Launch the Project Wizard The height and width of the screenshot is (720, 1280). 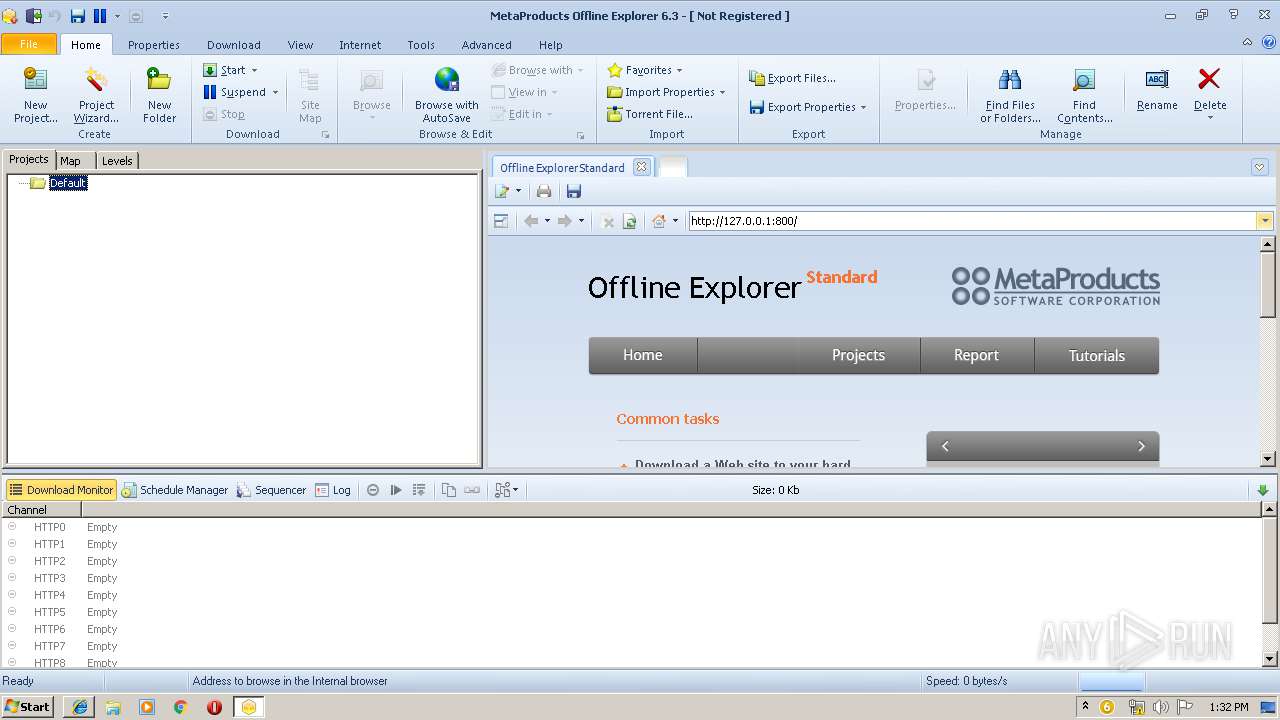pyautogui.click(x=96, y=94)
